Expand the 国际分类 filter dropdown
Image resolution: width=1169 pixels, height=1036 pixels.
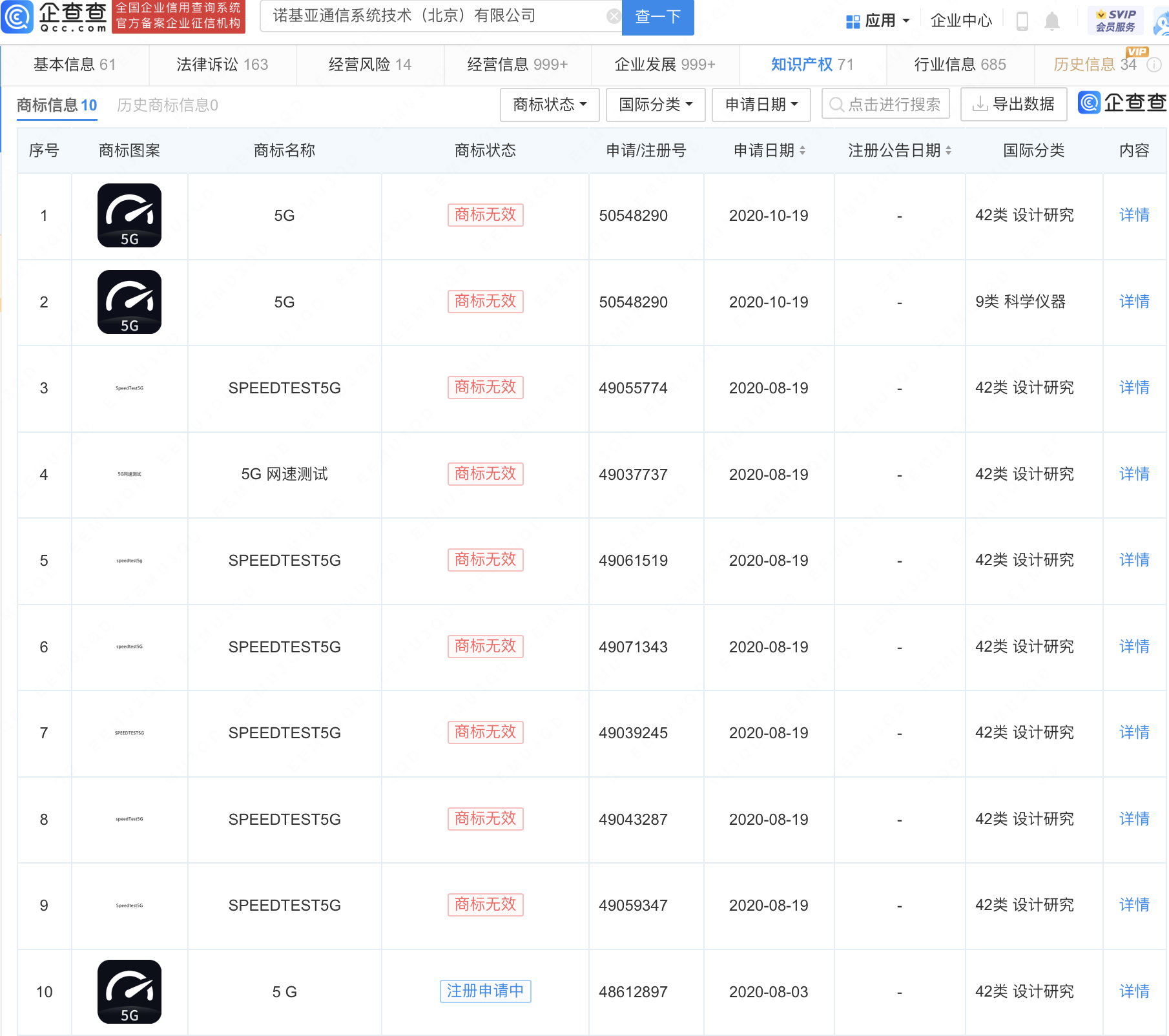pos(656,105)
